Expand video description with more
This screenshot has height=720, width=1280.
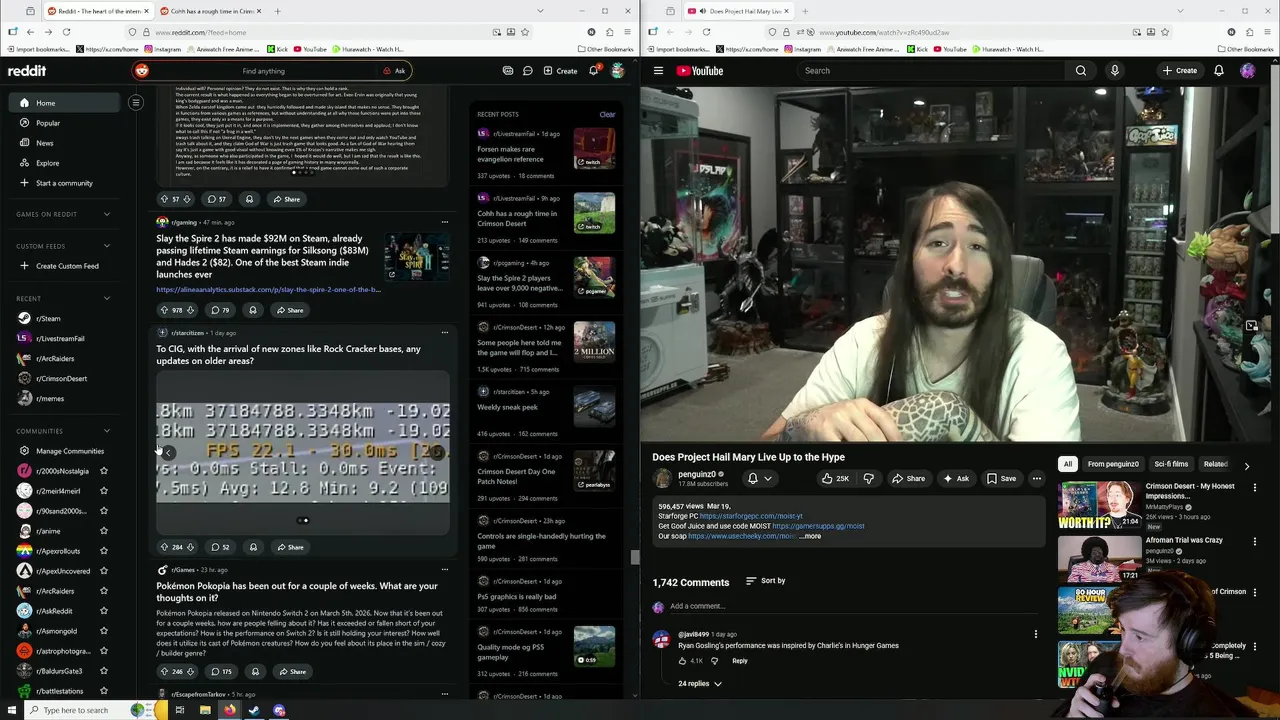pos(812,536)
